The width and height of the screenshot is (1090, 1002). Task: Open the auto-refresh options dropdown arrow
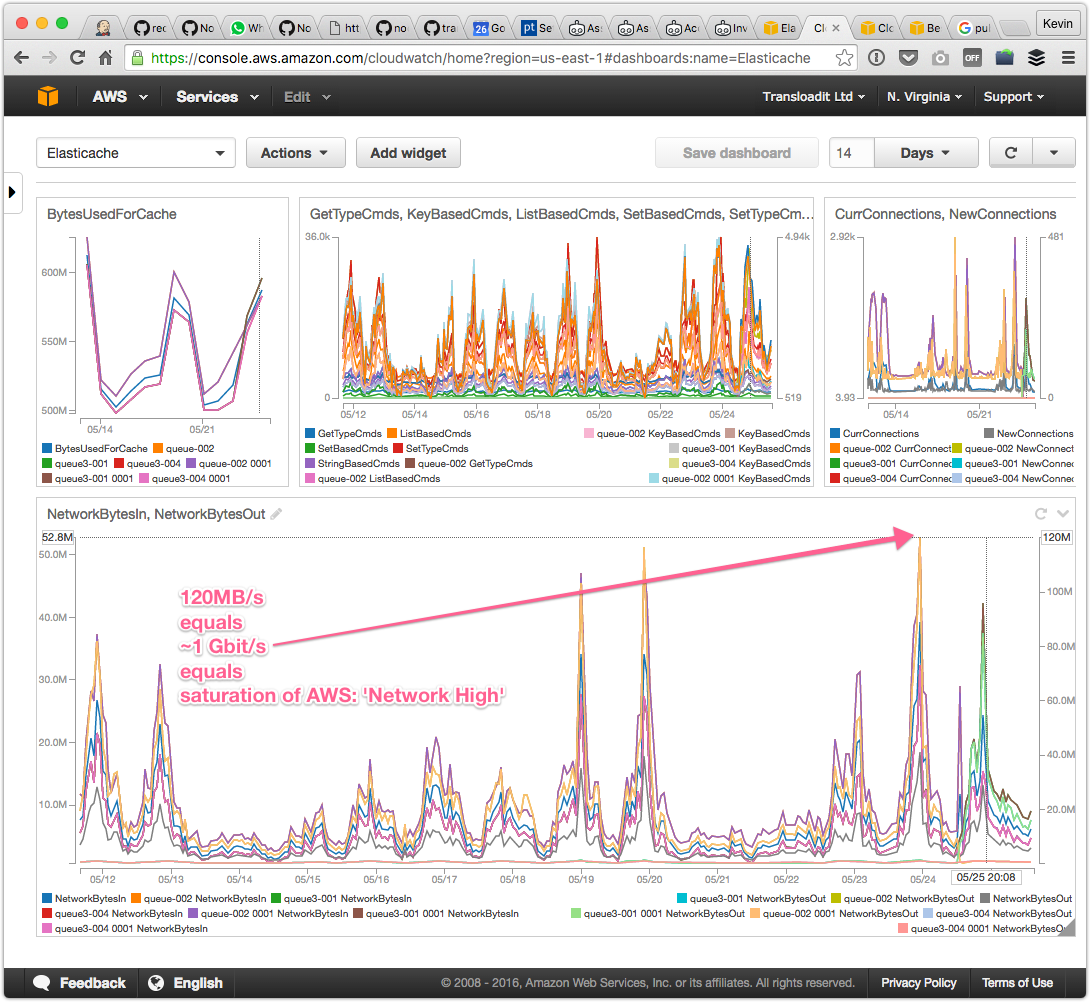(x=1053, y=153)
